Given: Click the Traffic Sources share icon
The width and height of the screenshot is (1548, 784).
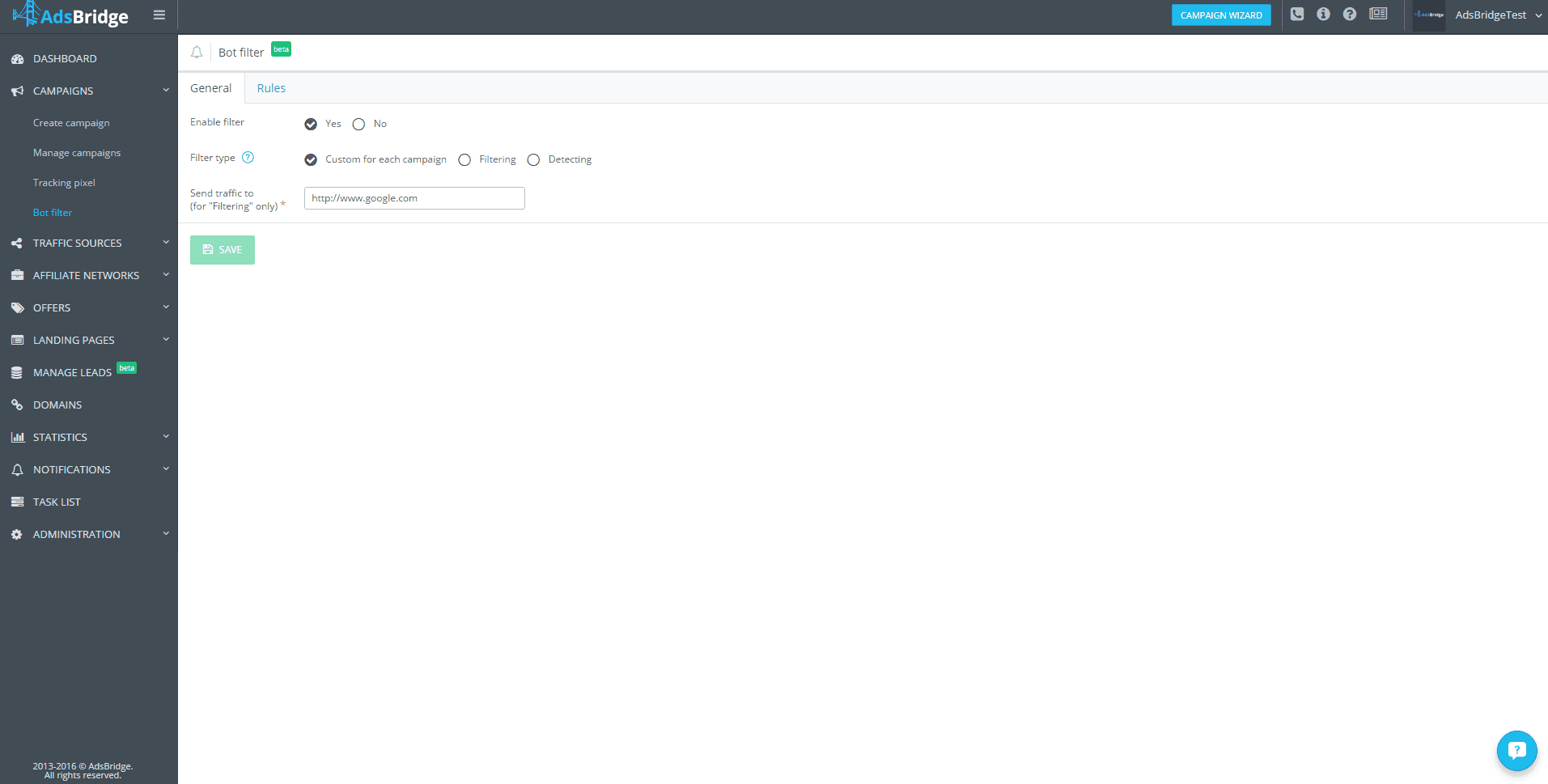Looking at the screenshot, I should (x=17, y=244).
